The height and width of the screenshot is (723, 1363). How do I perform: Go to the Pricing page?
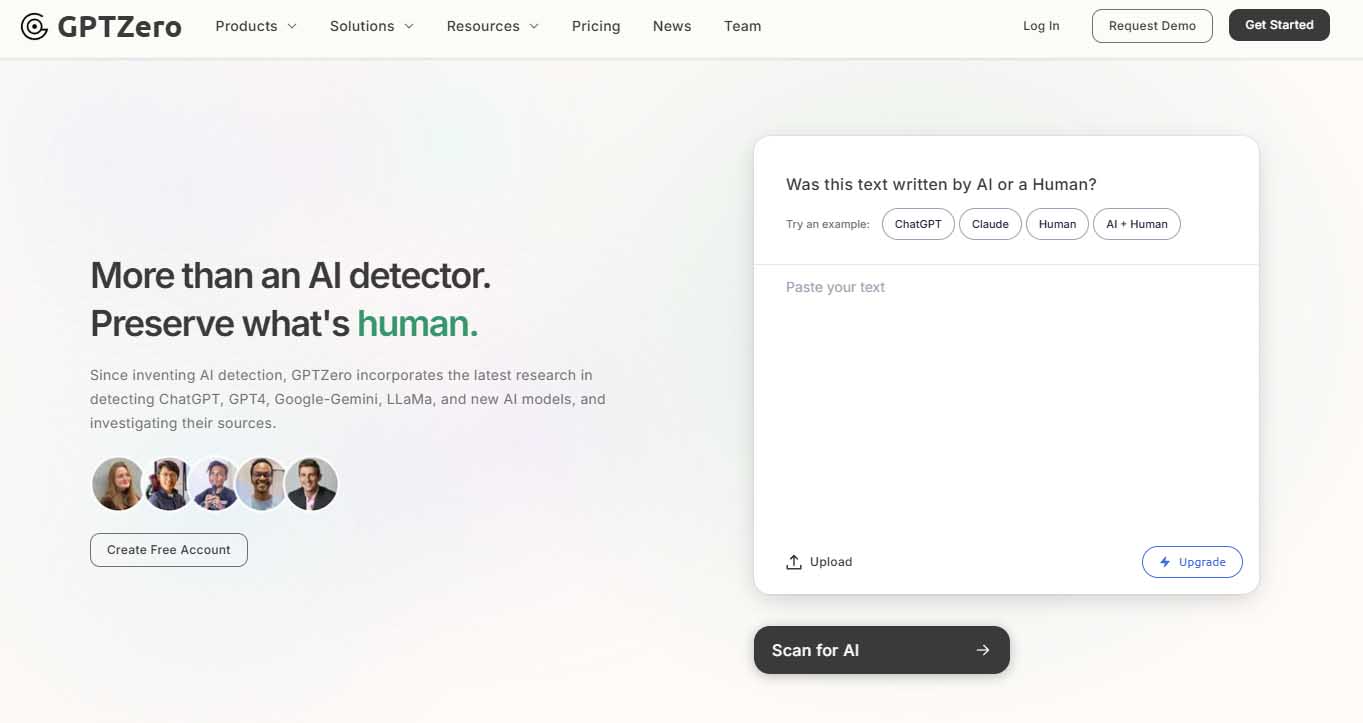(596, 26)
